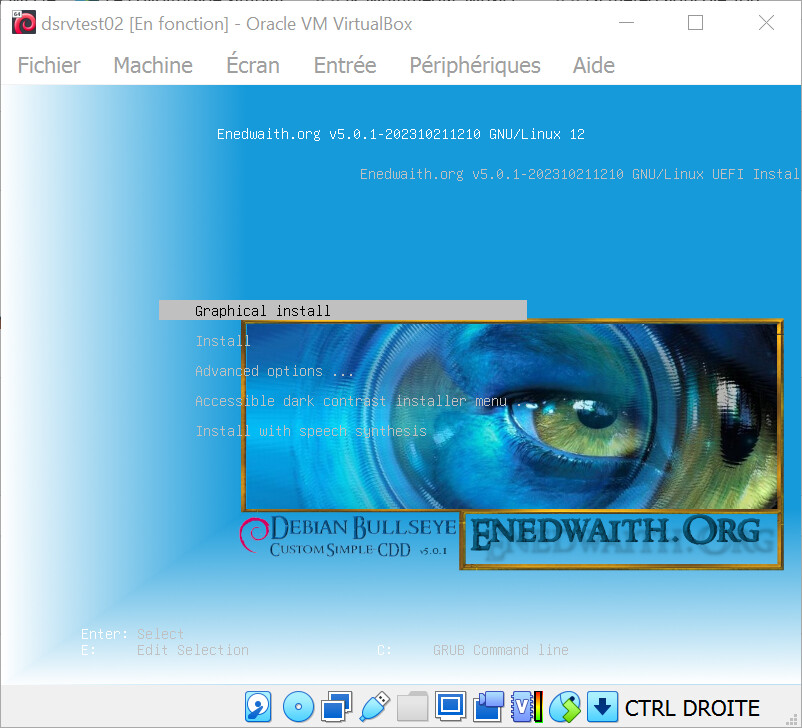Click the Debian Bullseye Custom Simple-CDD logo
The height and width of the screenshot is (728, 802).
[349, 536]
